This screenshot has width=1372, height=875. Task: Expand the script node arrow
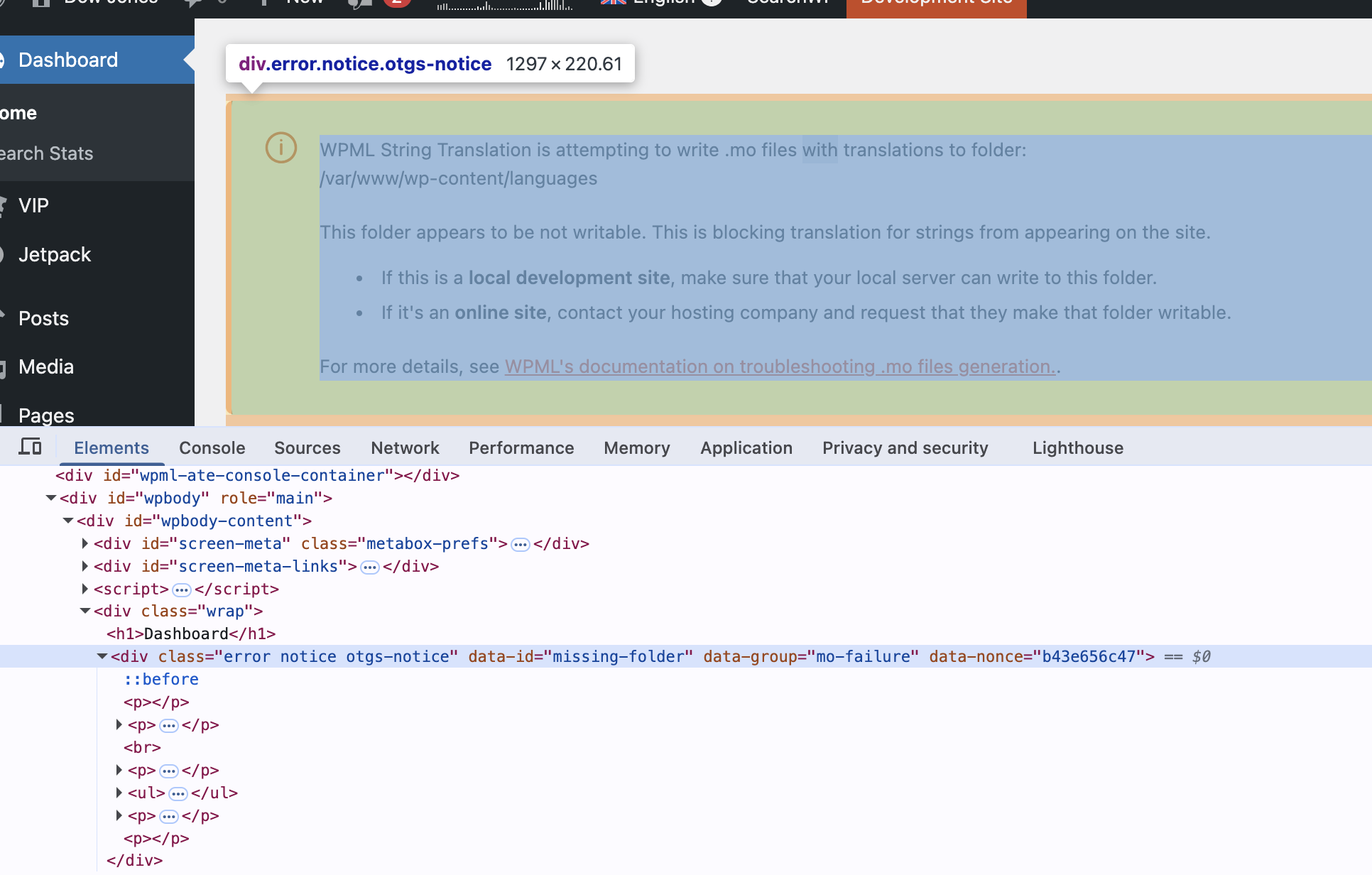pyautogui.click(x=85, y=589)
